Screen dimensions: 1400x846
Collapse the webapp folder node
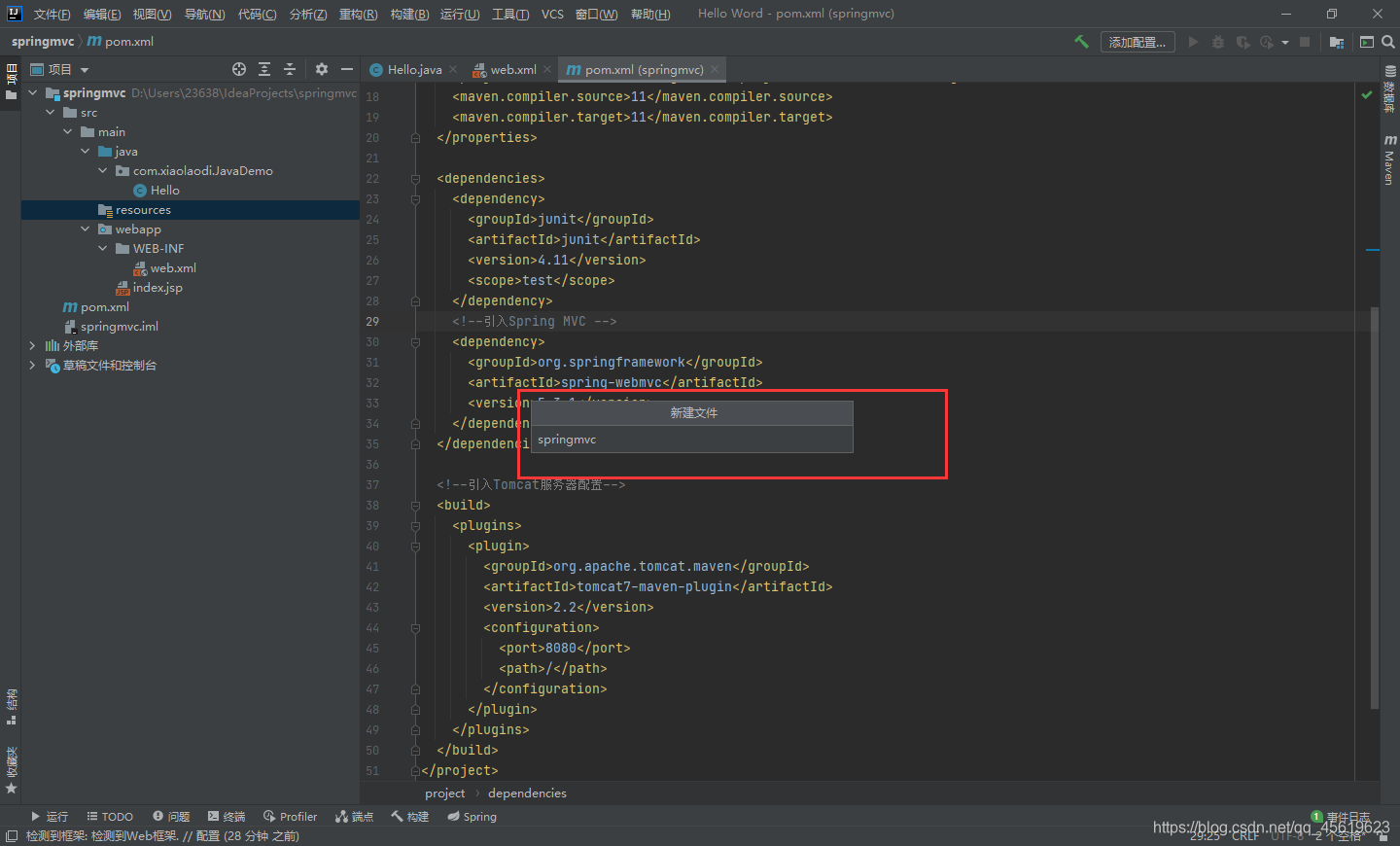click(85, 229)
